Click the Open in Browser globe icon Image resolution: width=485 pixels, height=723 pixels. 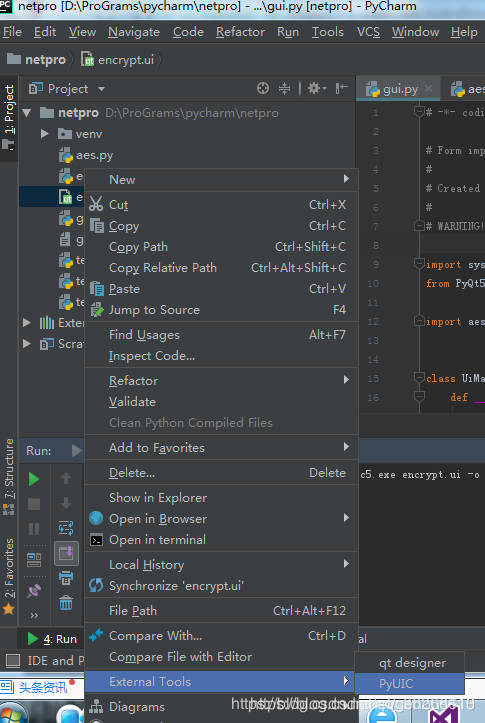coord(96,519)
